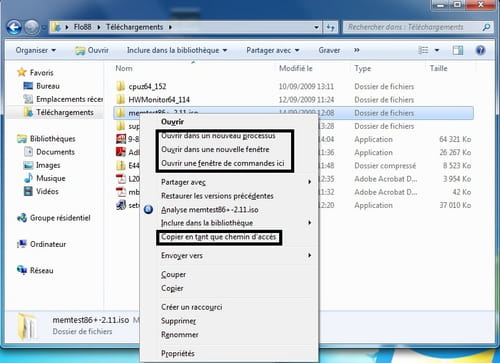Expand the address bar history dropdown arrow
500x363 pixels.
point(316,27)
